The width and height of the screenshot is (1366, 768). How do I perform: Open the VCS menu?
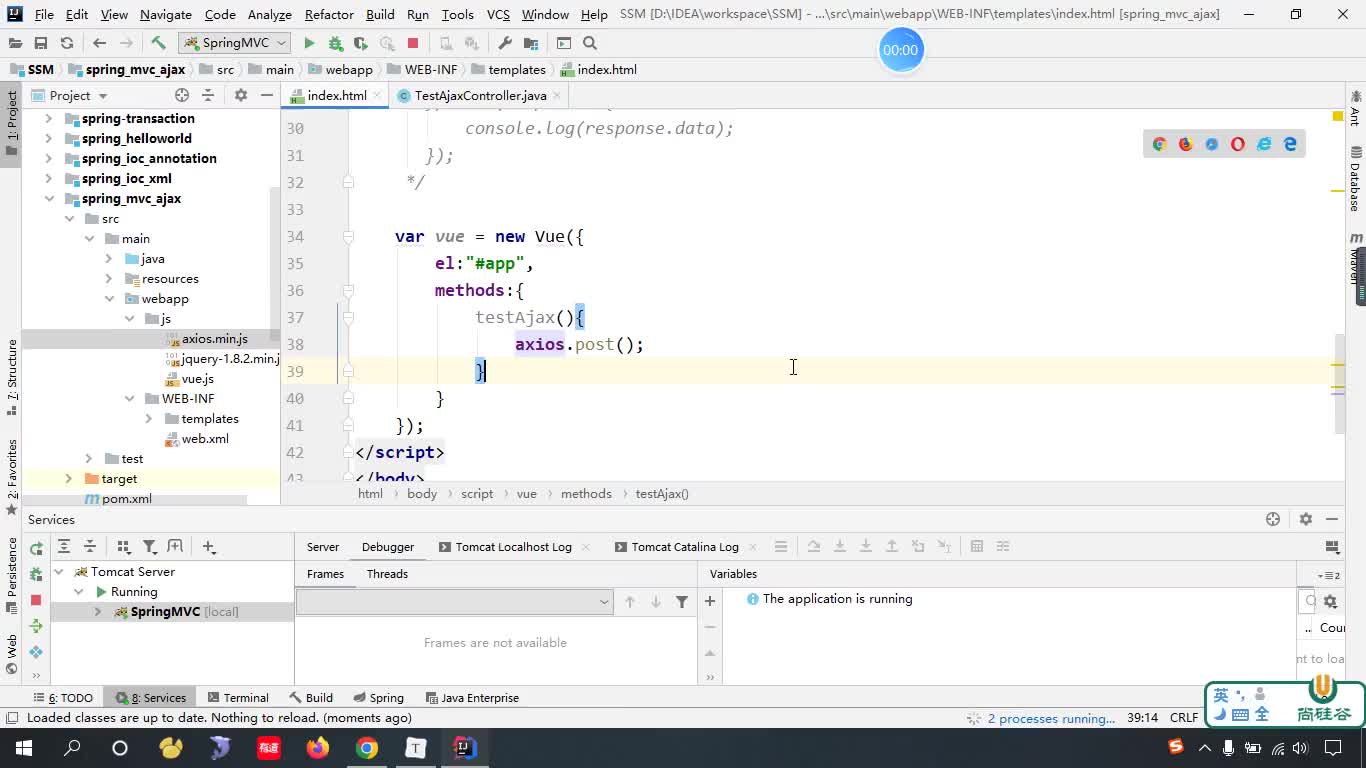pos(498,14)
